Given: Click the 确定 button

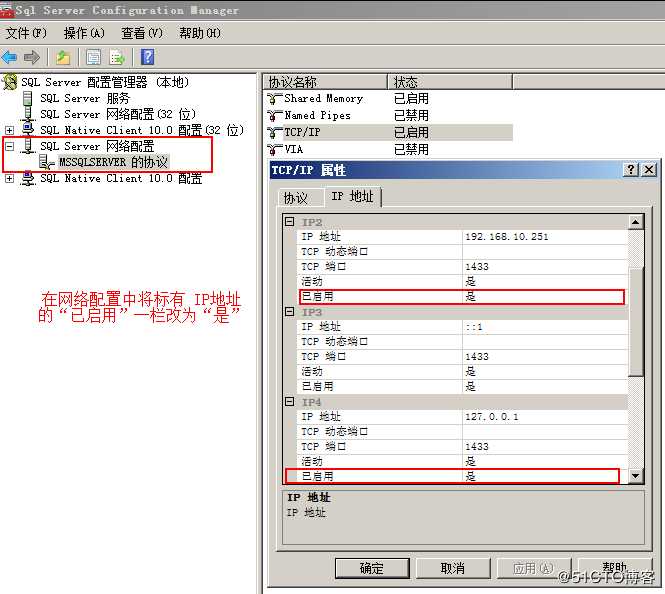Looking at the screenshot, I should [372, 568].
